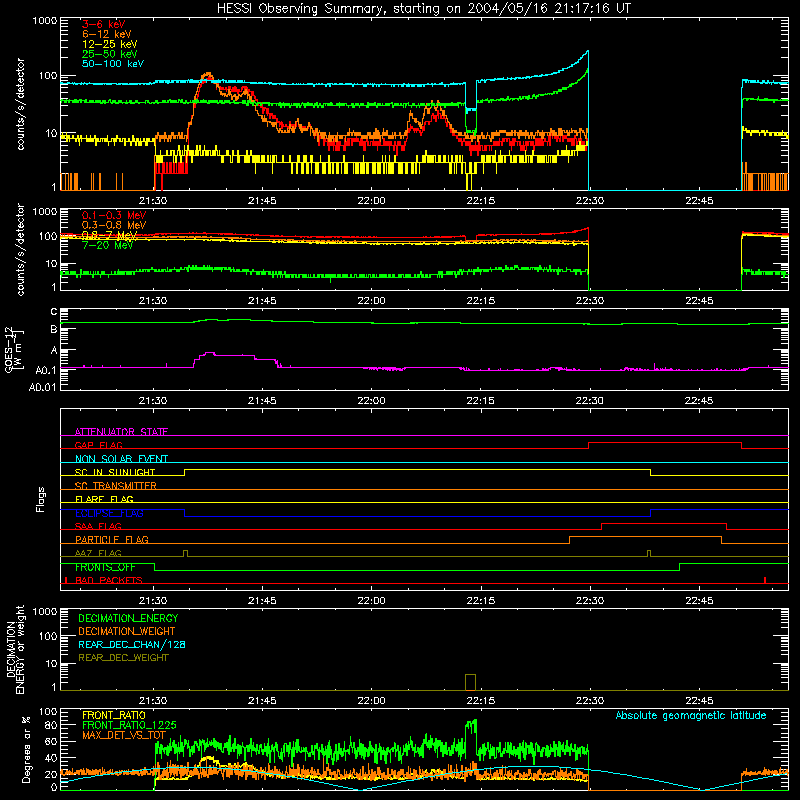Click the '0.3-0.8 MeV' legend label

point(114,225)
